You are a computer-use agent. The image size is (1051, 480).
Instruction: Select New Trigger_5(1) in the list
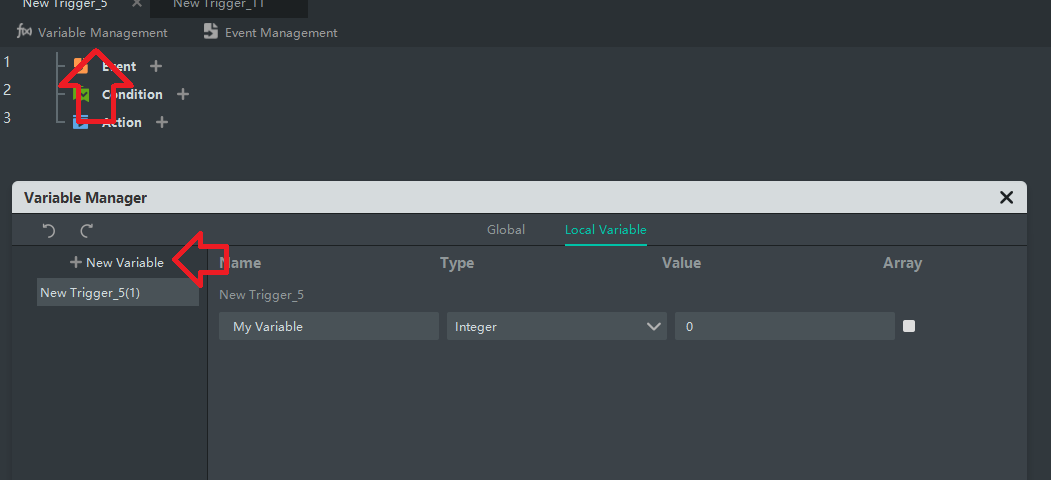coord(117,293)
